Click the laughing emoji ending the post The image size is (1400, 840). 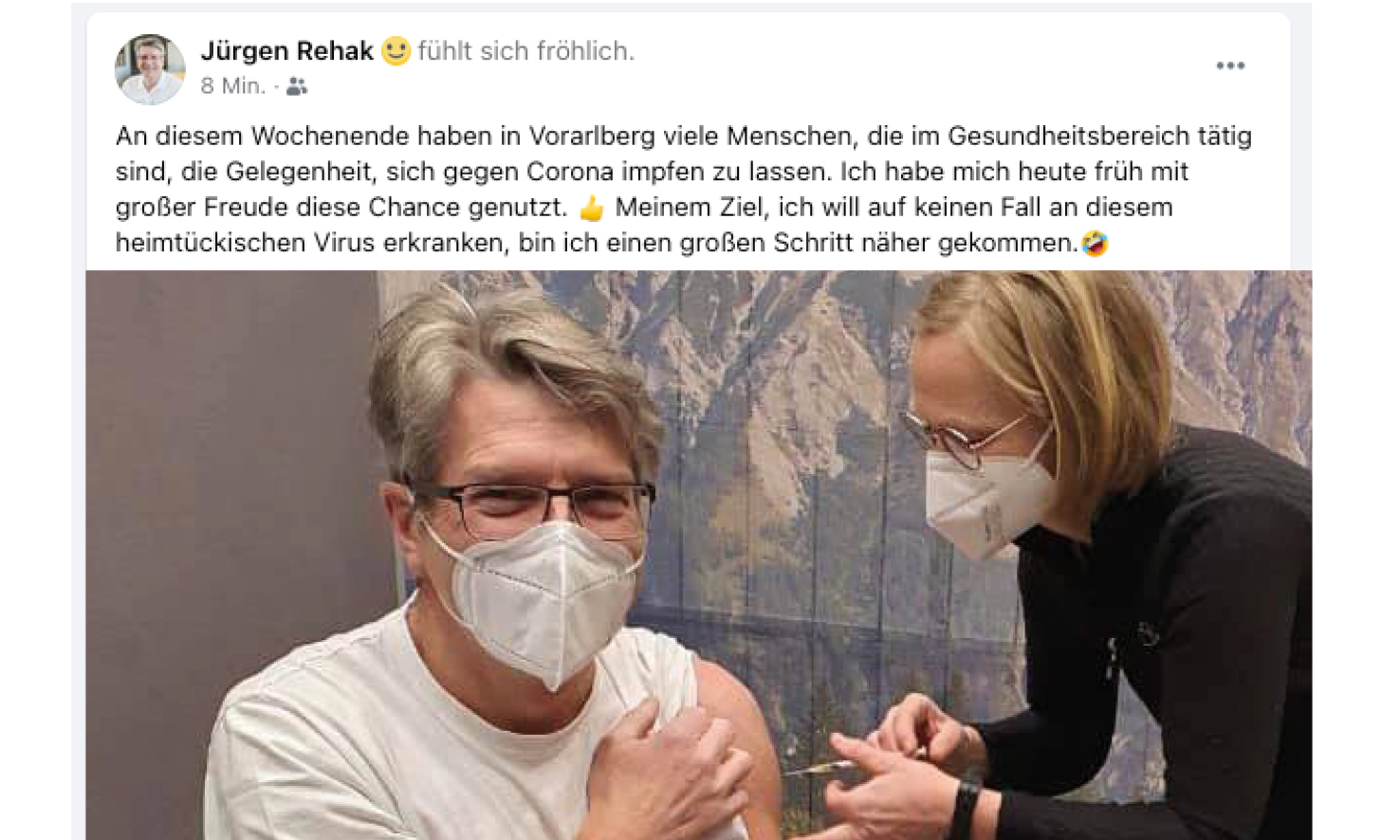coord(1096,244)
